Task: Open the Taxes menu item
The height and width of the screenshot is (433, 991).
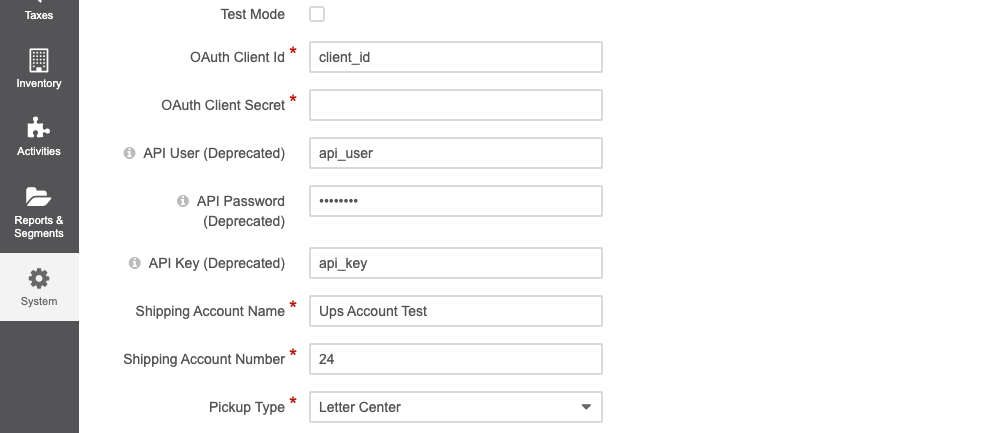Action: 39,12
